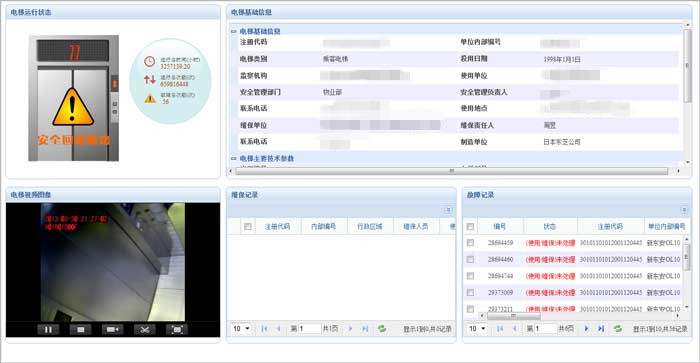The width and height of the screenshot is (700, 363).
Task: Sort 故障记录 by 编号 column
Action: coord(500,227)
